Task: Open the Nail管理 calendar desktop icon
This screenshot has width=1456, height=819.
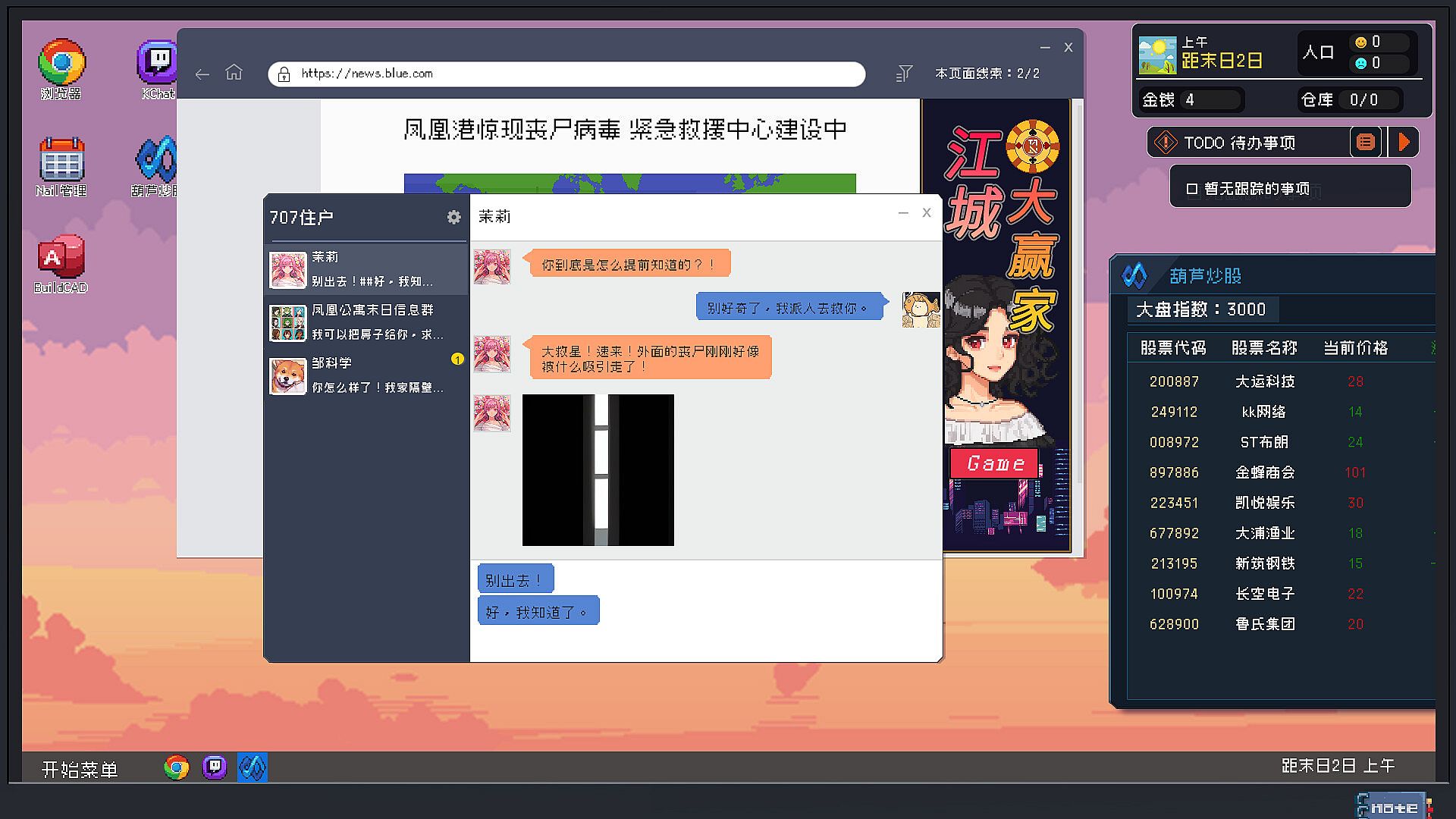Action: 61,159
